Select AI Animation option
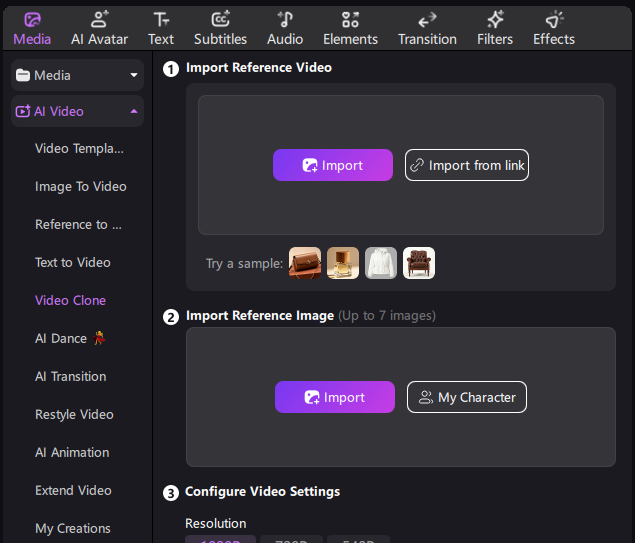 click(x=72, y=452)
